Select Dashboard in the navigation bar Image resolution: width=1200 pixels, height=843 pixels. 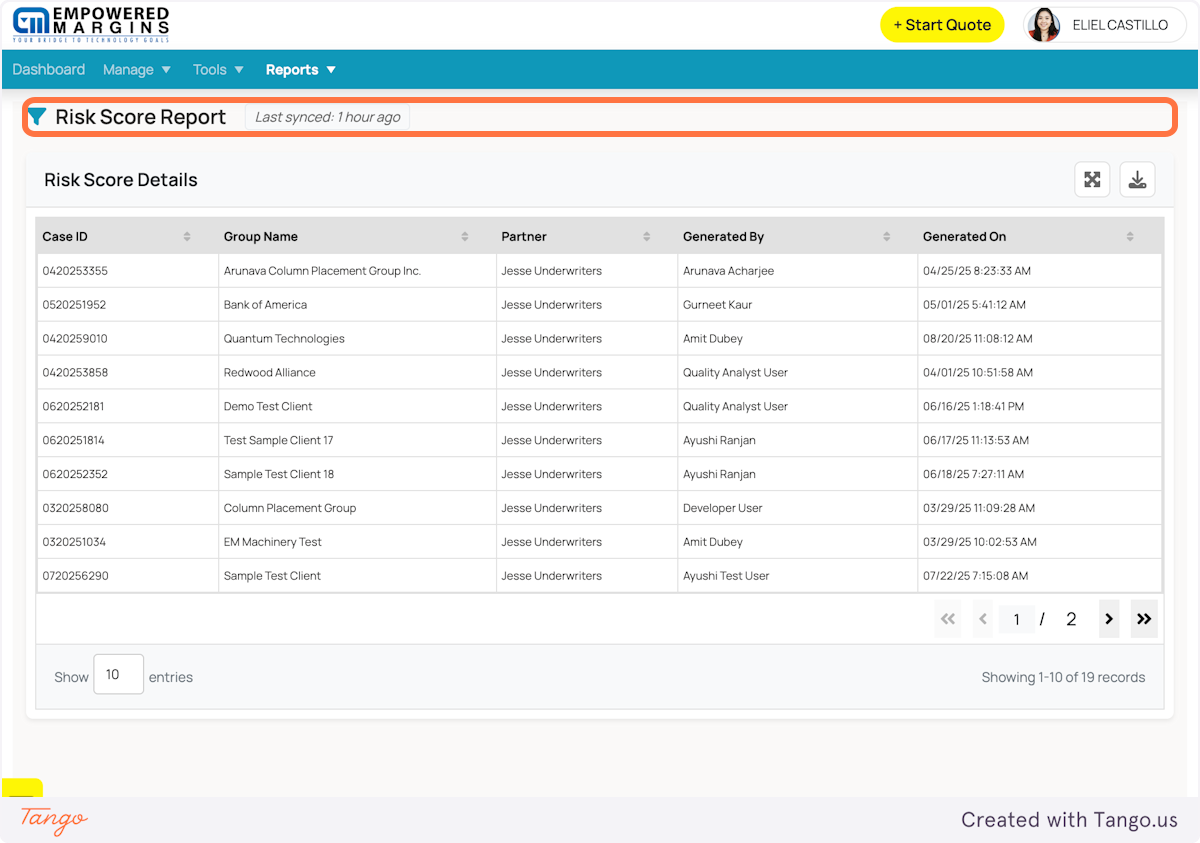[48, 69]
